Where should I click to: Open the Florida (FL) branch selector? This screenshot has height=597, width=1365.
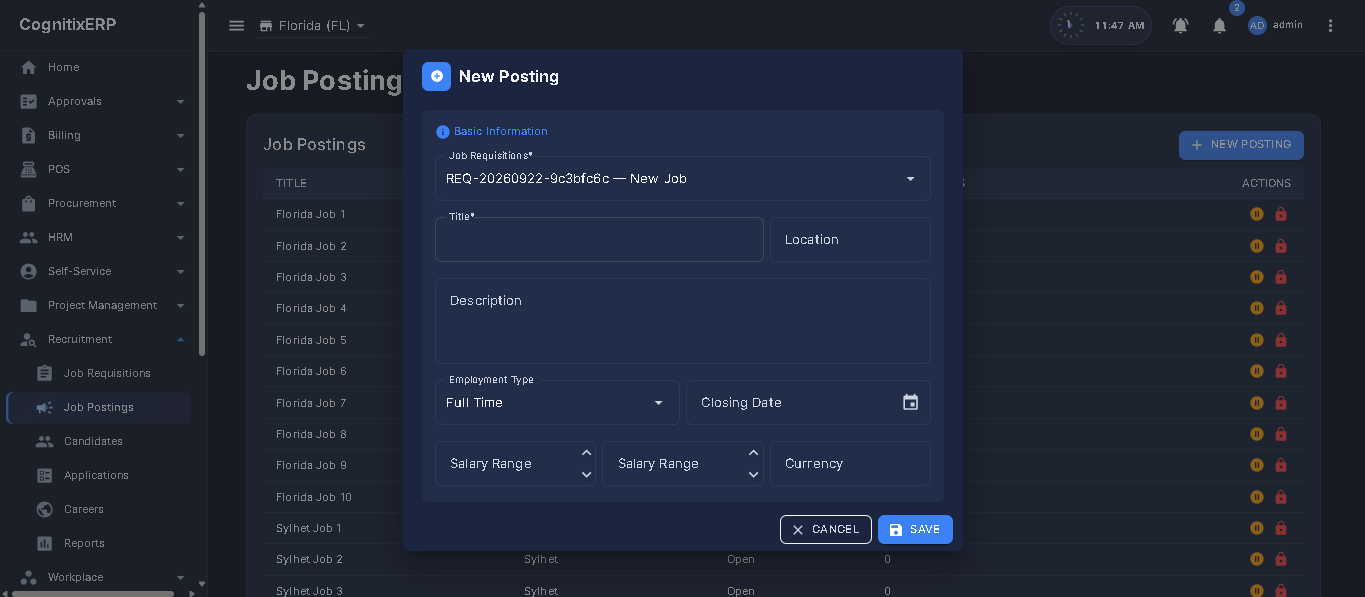click(x=312, y=26)
